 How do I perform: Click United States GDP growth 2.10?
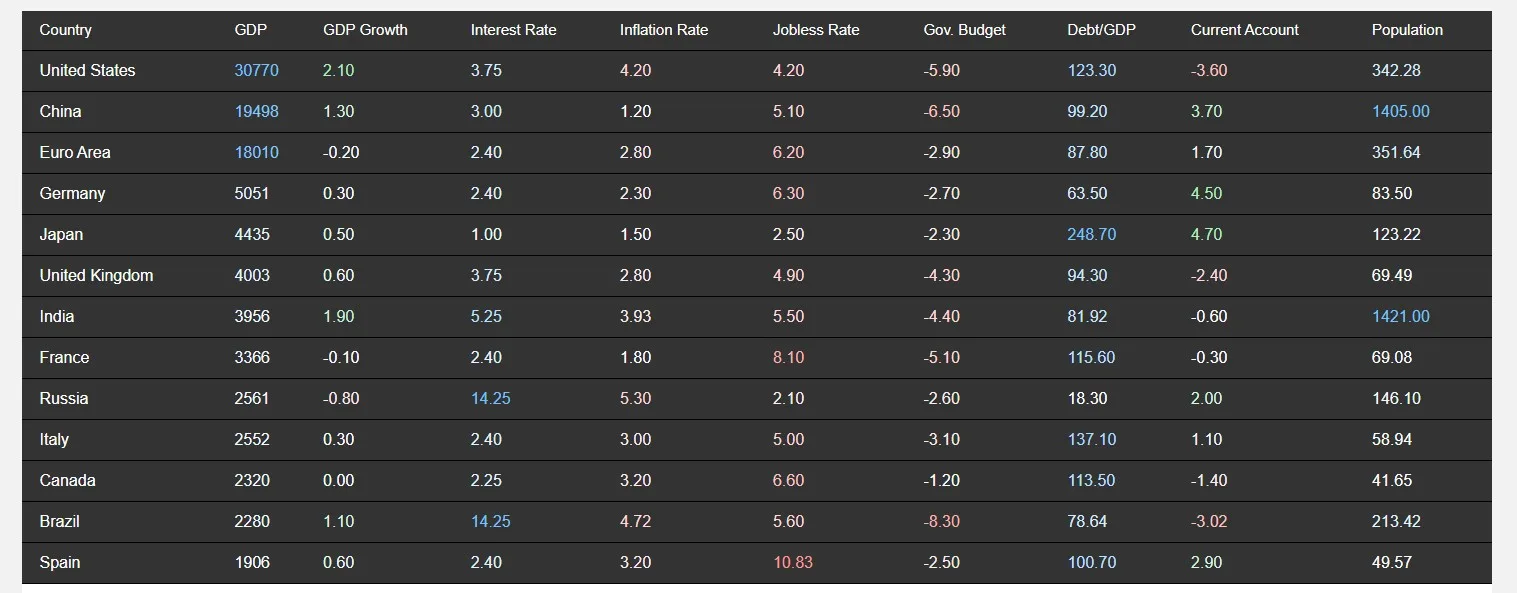pos(338,70)
